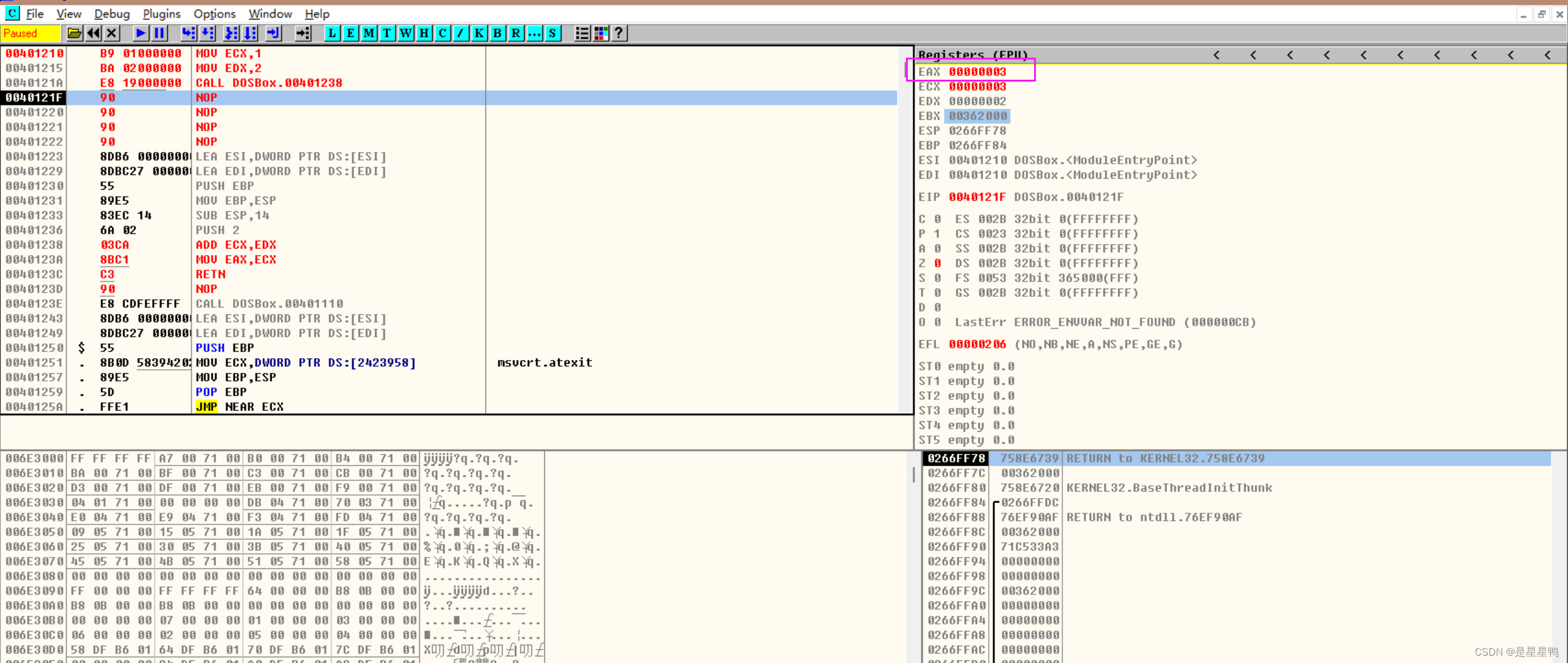The width and height of the screenshot is (1568, 663).
Task: Open the appearance color options icon
Action: tap(601, 33)
